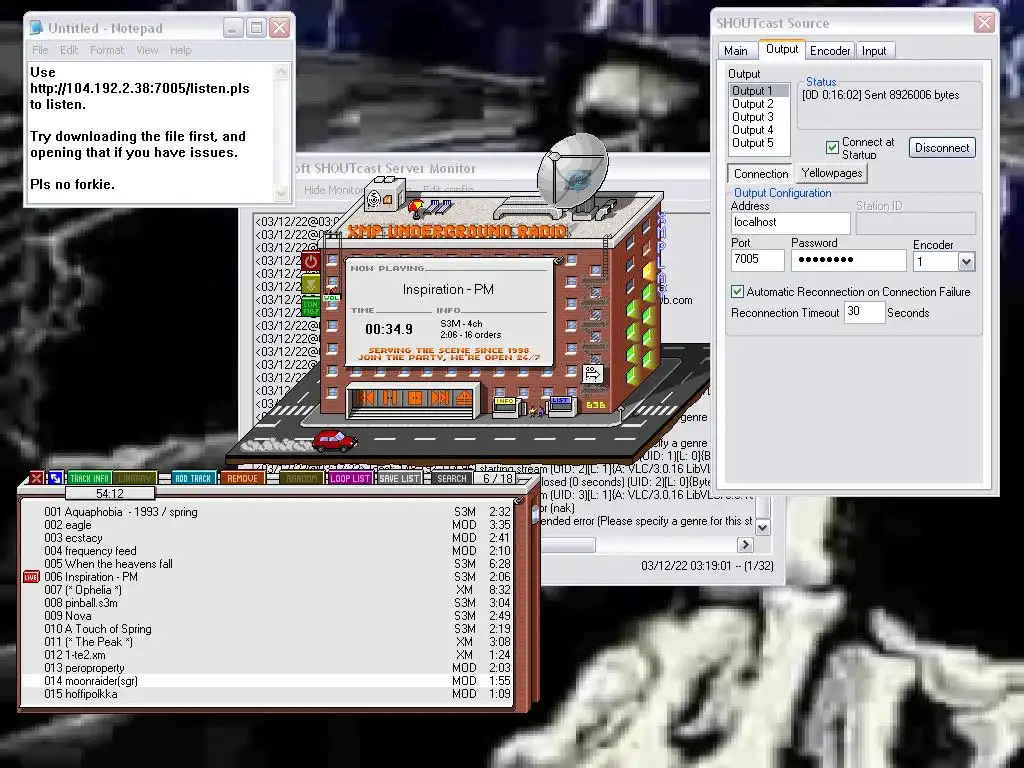The image size is (1024, 768).
Task: Click SEARCH in the playlist toolbar
Action: click(452, 479)
